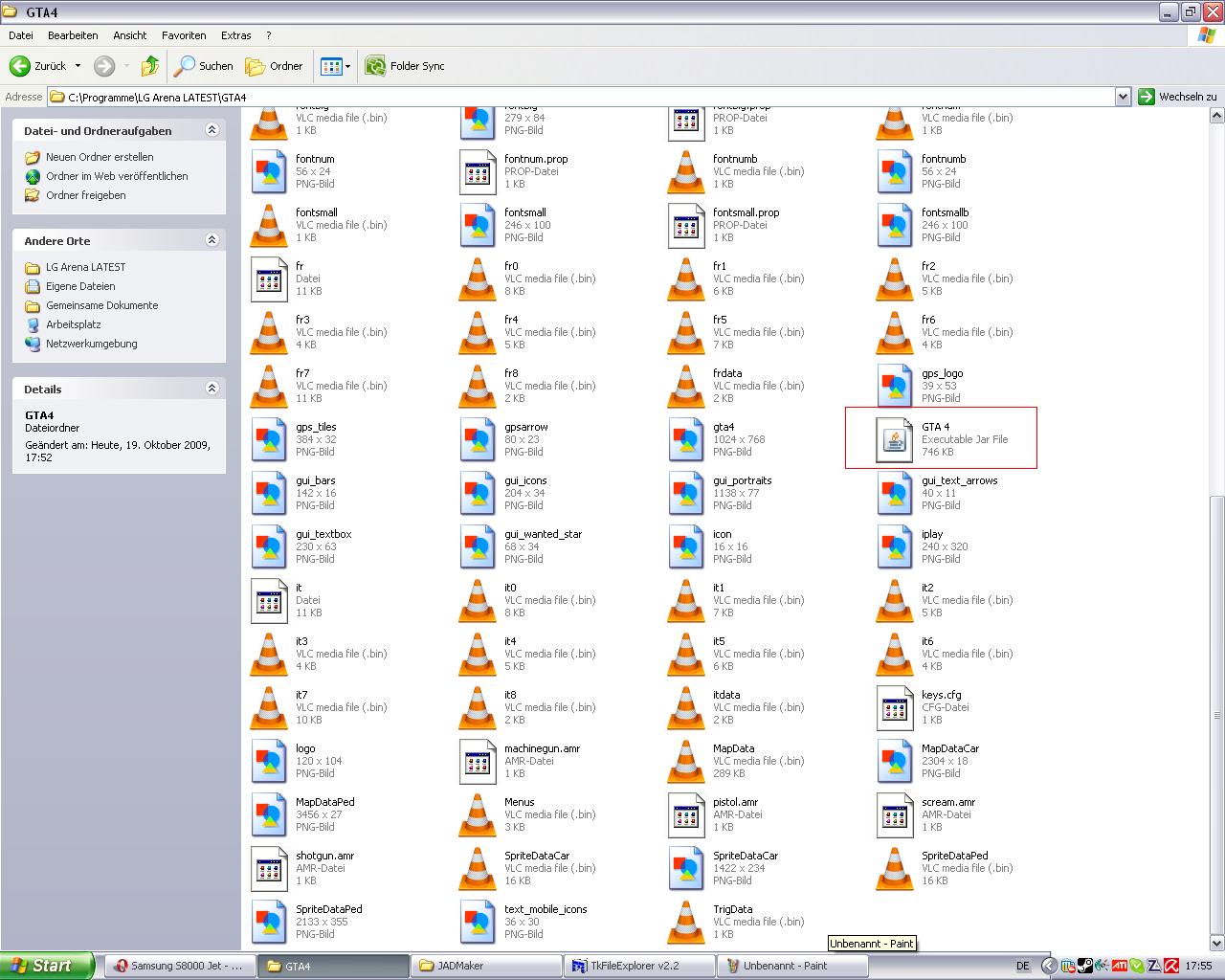The width and height of the screenshot is (1225, 980).
Task: Click Ordner freigeben link
Action: (x=86, y=195)
